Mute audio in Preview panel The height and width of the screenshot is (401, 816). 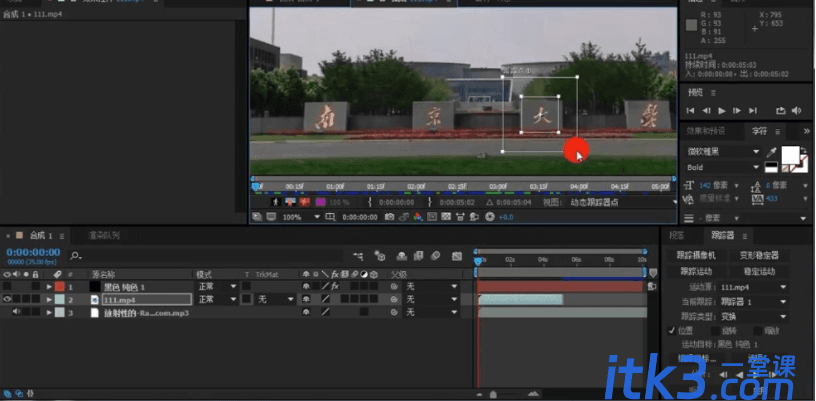[796, 111]
